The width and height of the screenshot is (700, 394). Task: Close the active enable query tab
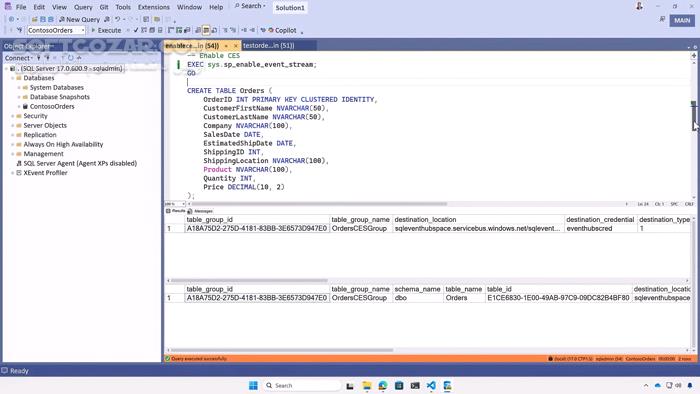point(235,46)
